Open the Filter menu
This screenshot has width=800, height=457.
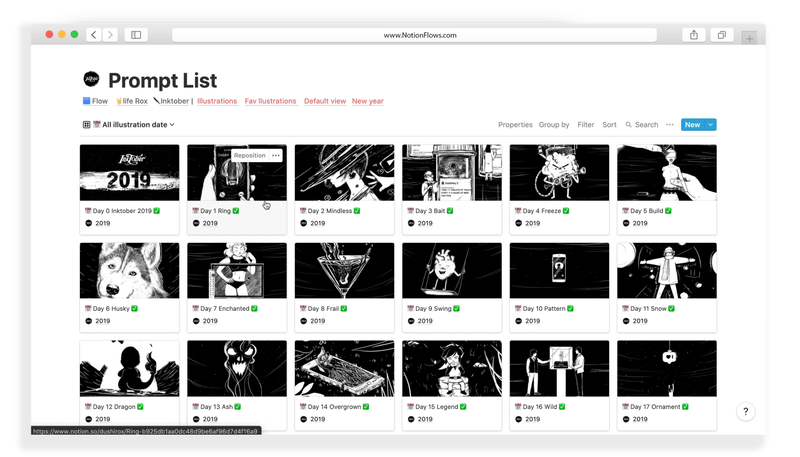pyautogui.click(x=585, y=125)
